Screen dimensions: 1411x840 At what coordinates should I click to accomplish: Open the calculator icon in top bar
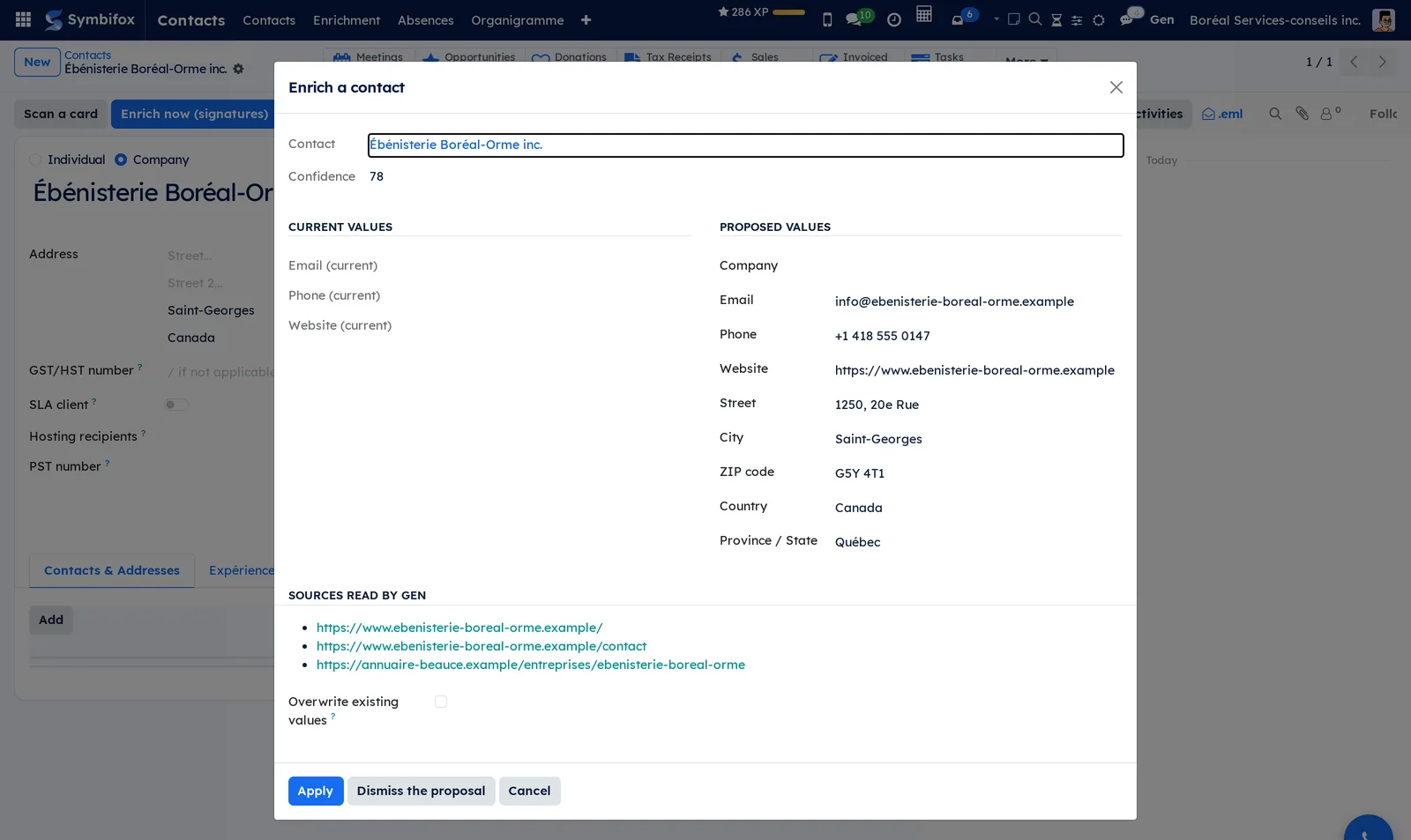(923, 14)
